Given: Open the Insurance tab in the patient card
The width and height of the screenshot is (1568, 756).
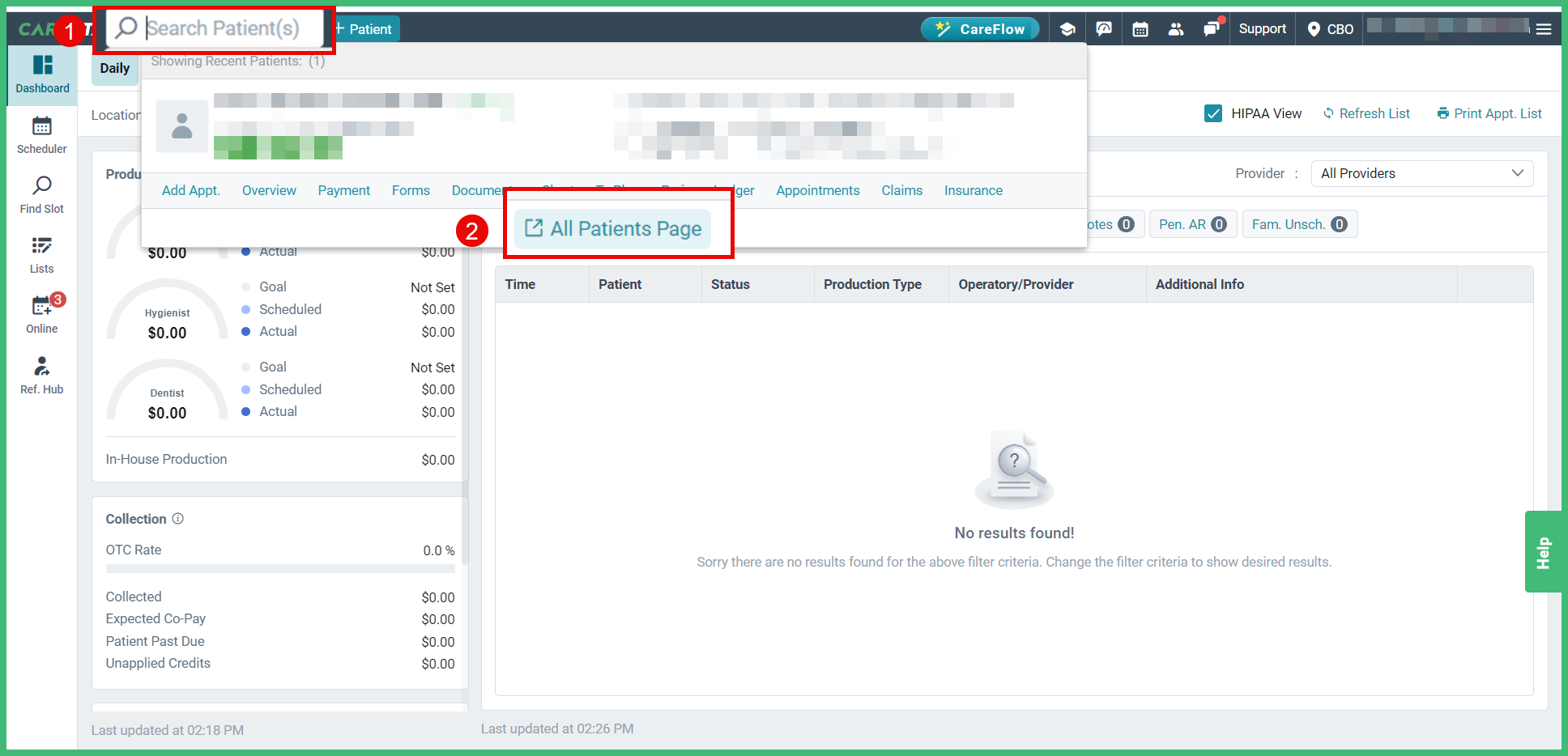Looking at the screenshot, I should tap(973, 190).
